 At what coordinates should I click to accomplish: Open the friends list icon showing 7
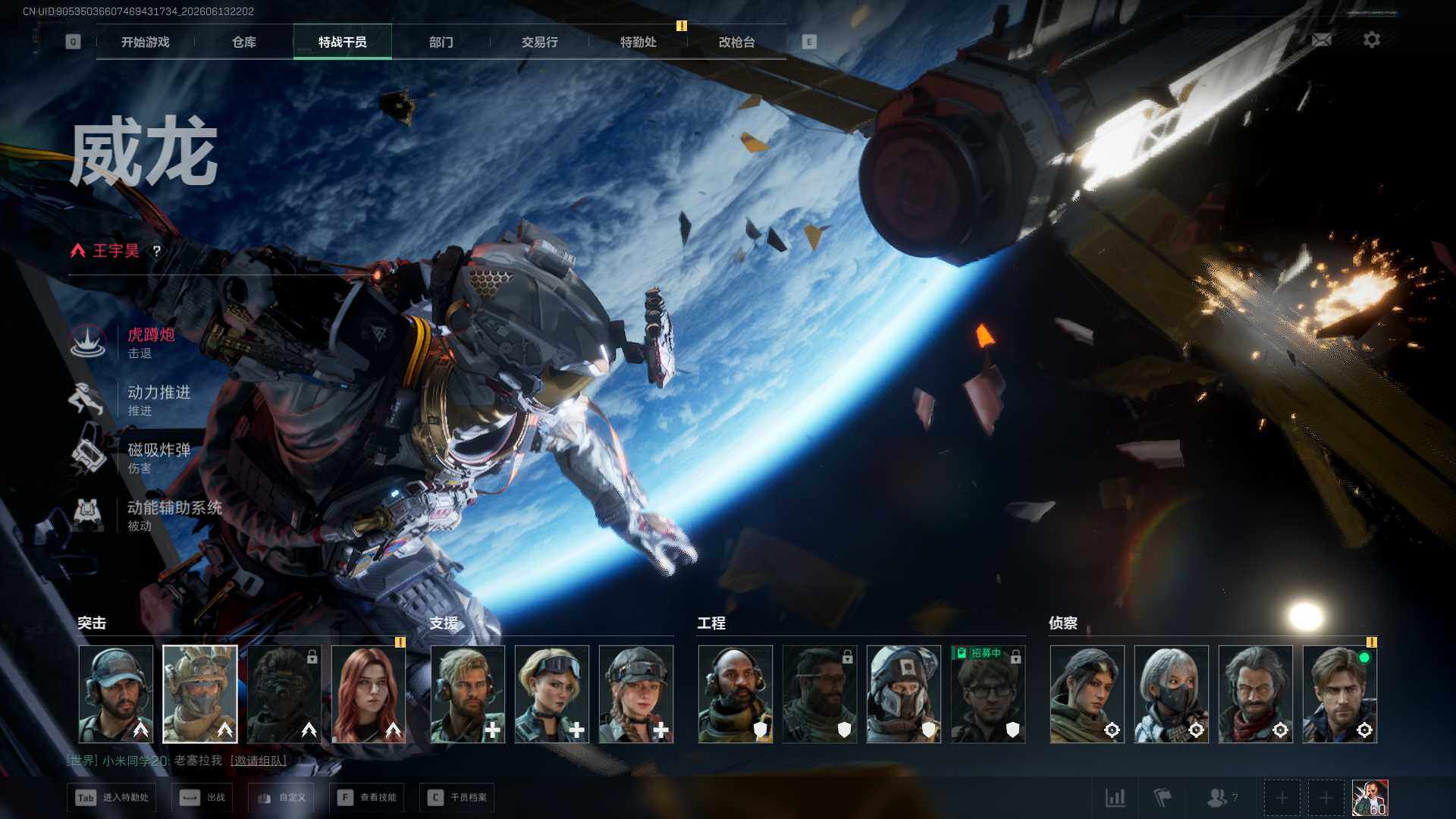coord(1222,798)
